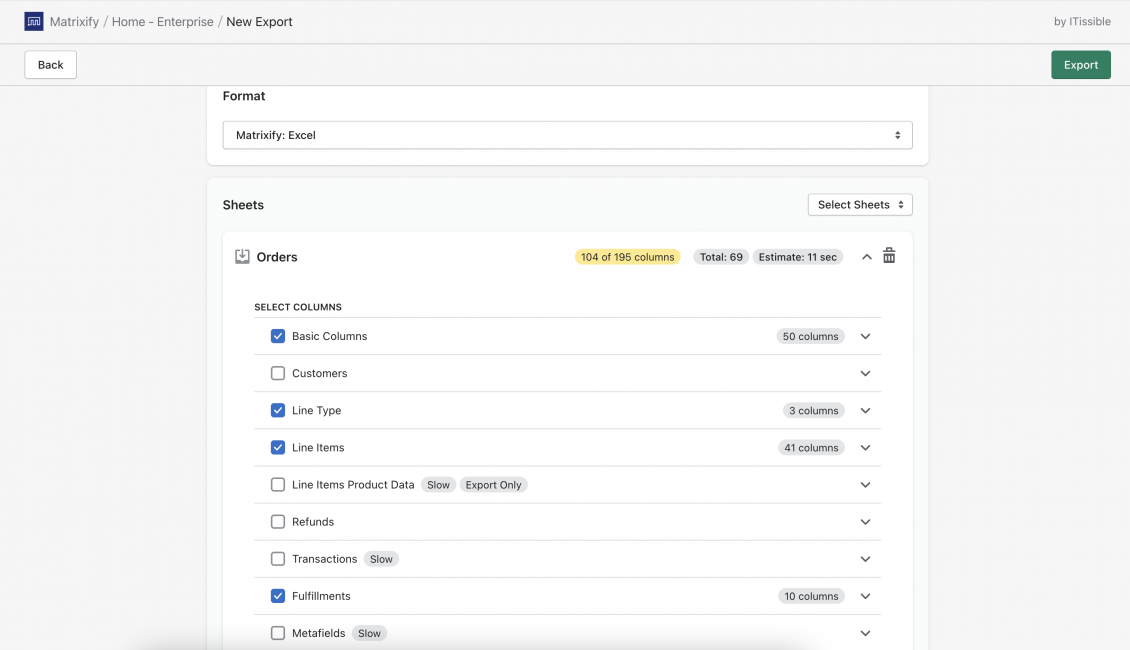
Task: Click the download icon beside Orders sheet
Action: 242,256
